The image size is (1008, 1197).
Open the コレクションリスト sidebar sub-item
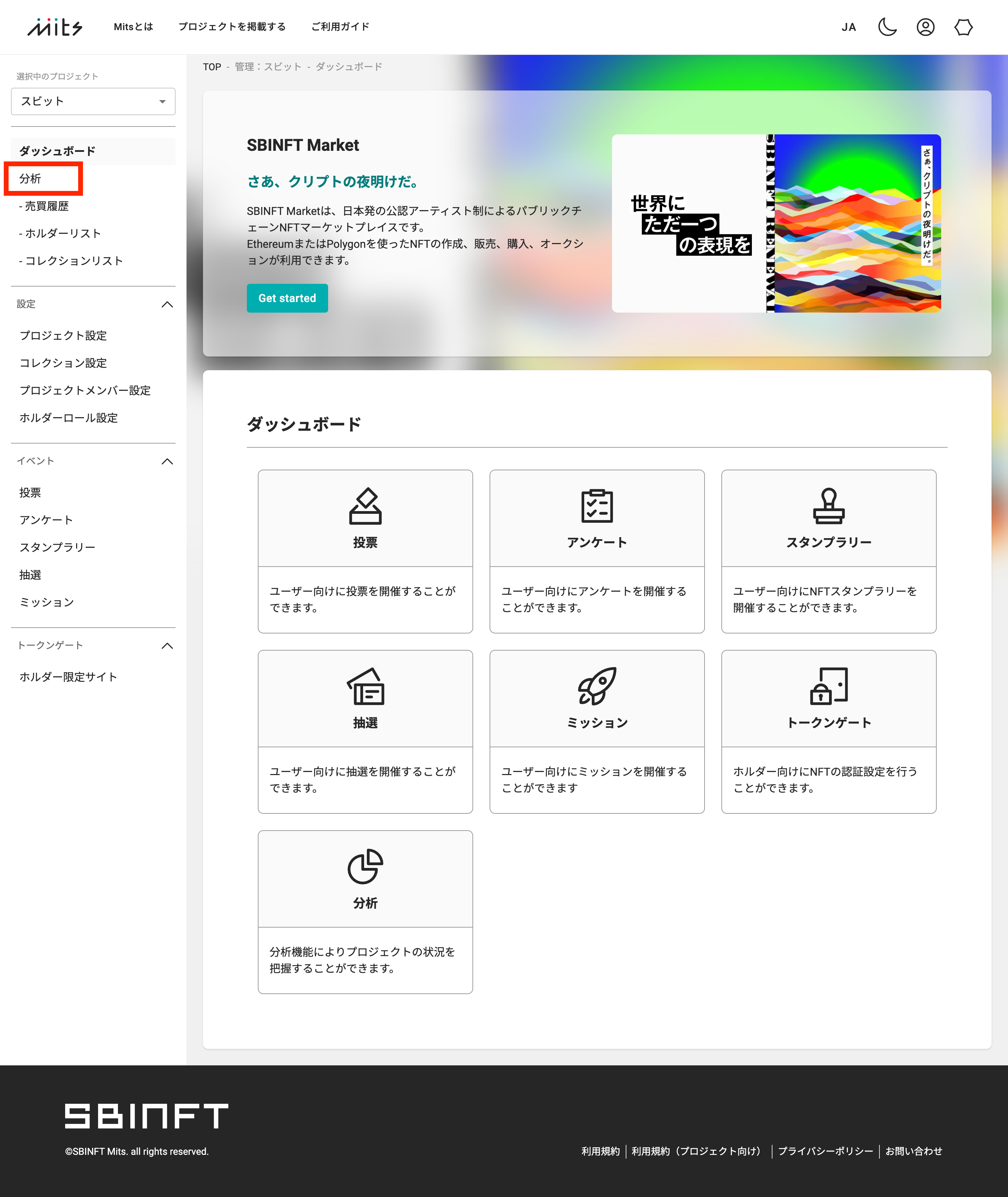[x=71, y=261]
